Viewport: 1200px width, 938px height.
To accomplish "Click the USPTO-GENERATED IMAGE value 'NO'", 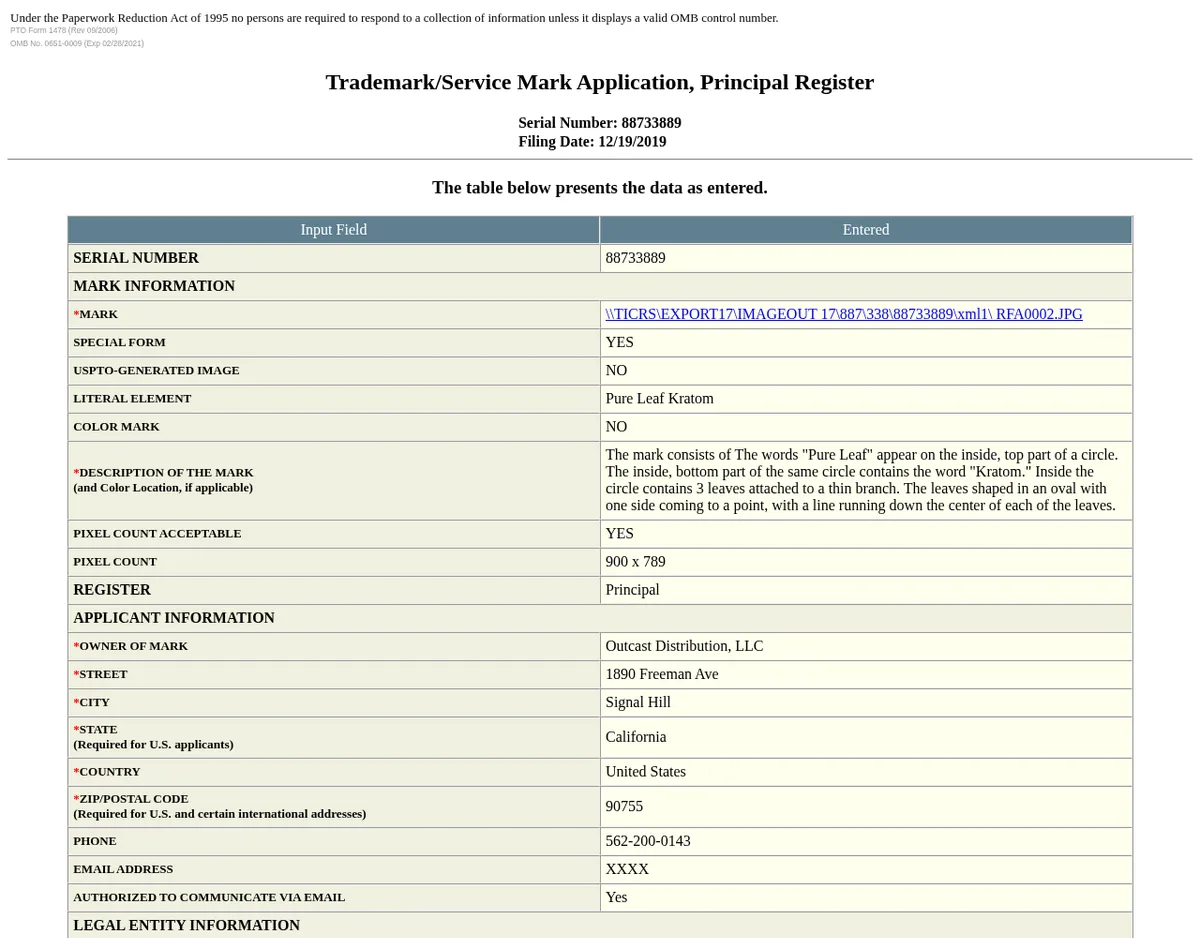I will [616, 370].
